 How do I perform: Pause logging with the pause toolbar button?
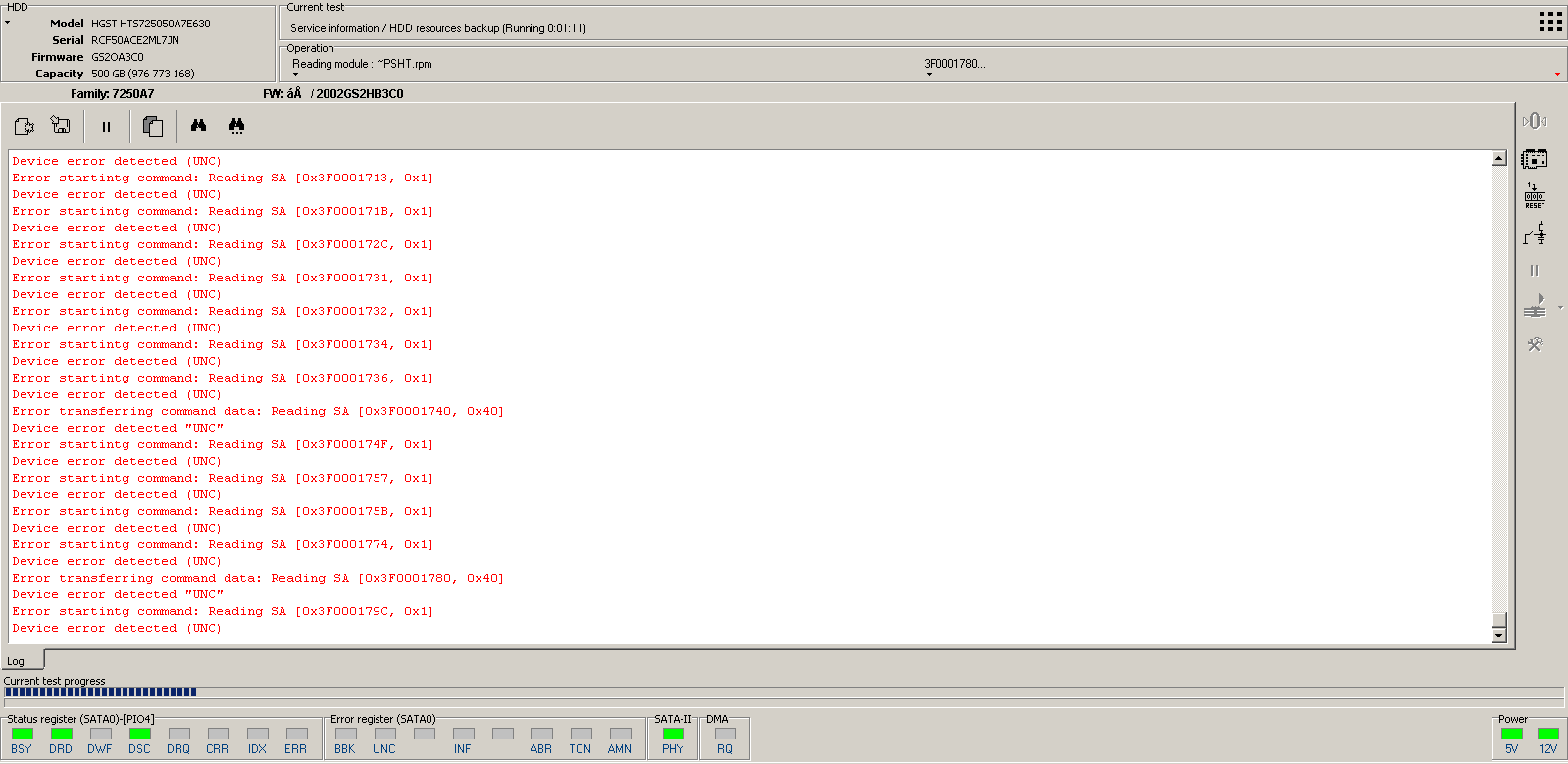pos(106,127)
